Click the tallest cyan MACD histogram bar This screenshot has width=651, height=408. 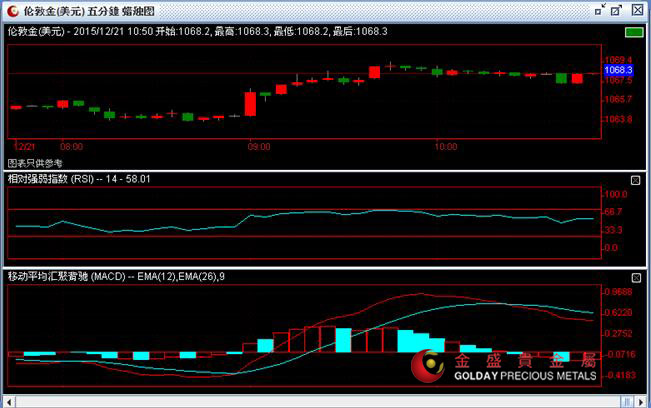tap(343, 340)
